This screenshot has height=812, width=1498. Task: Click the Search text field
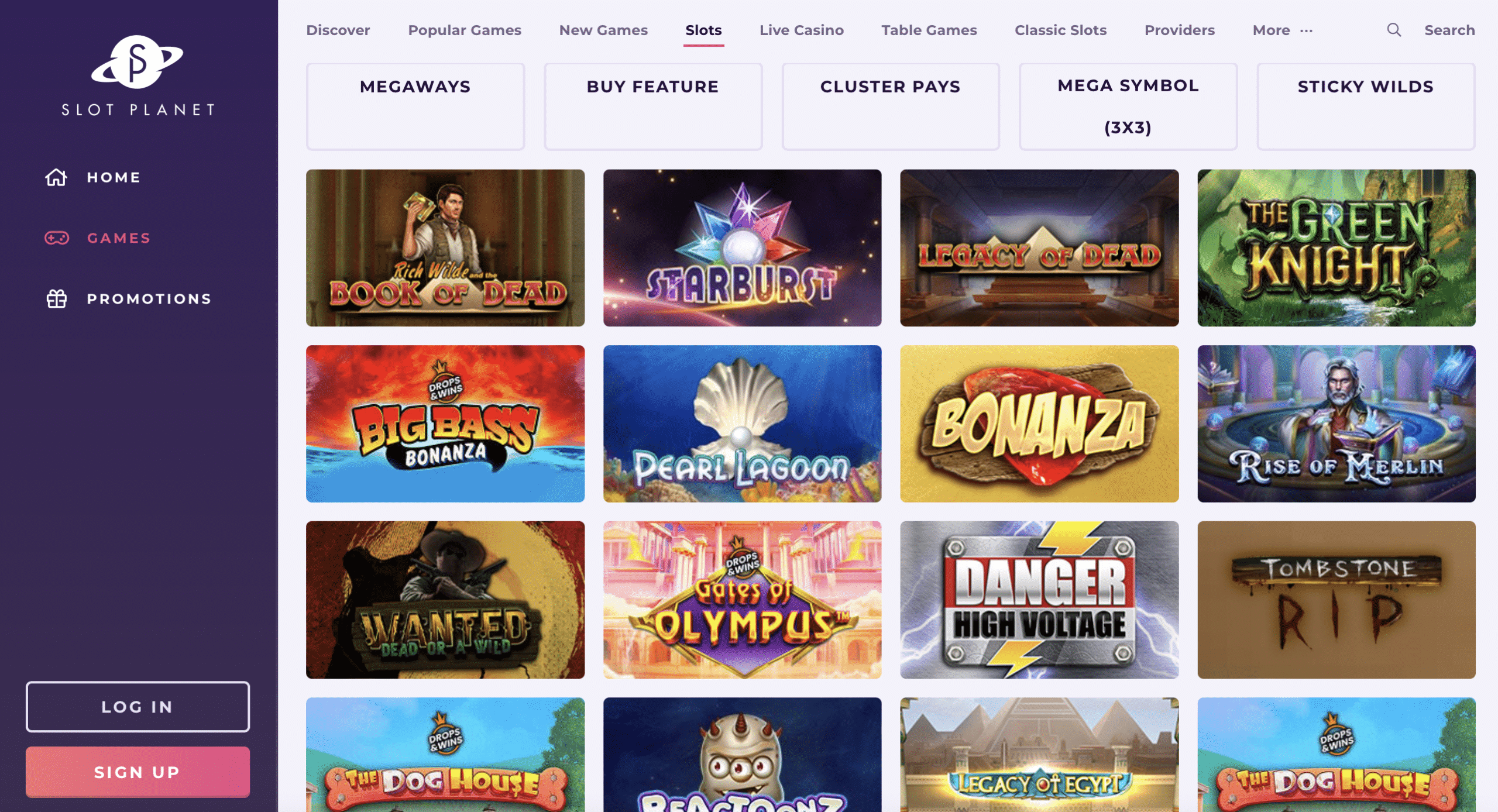click(x=1449, y=30)
